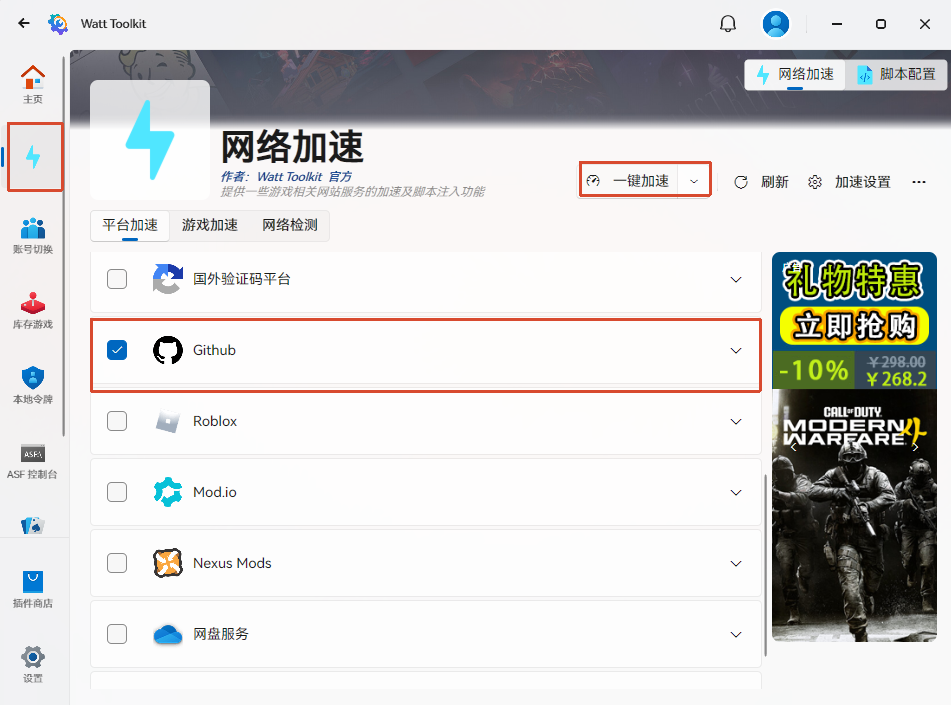The width and height of the screenshot is (951, 705).
Task: Open the network acceleration lightning sidebar icon
Action: [x=35, y=157]
